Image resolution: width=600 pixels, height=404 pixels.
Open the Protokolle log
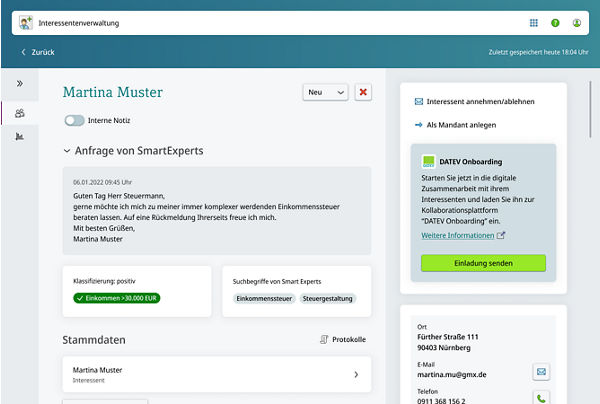point(342,340)
